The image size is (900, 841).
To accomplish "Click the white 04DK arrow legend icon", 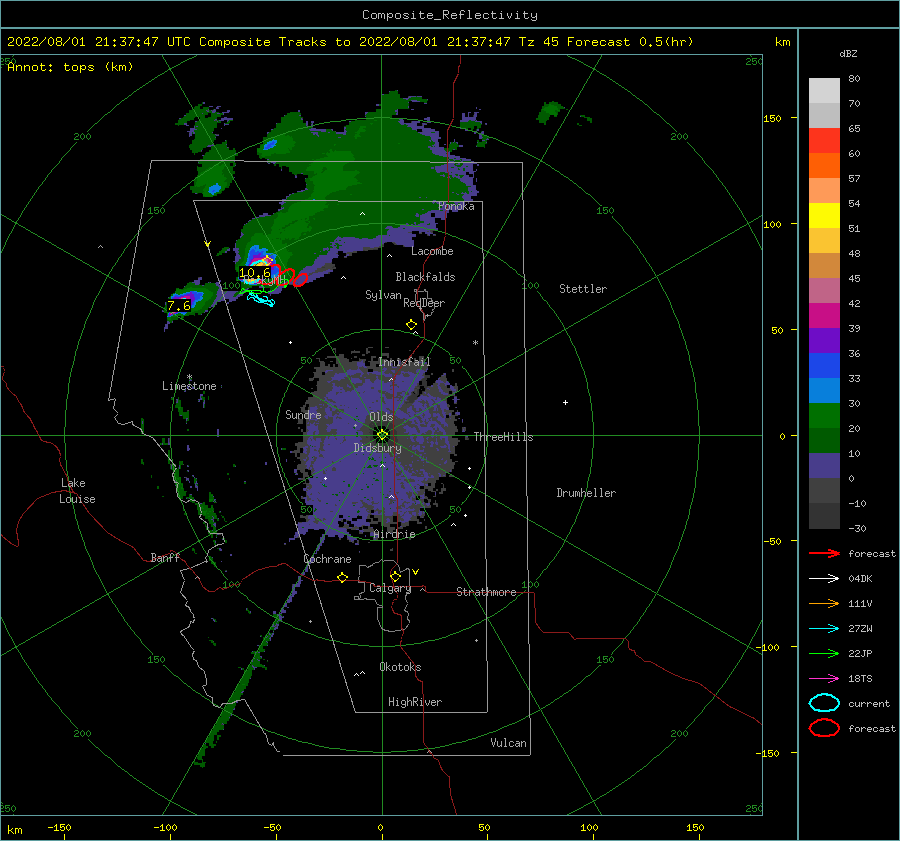I will click(x=824, y=579).
